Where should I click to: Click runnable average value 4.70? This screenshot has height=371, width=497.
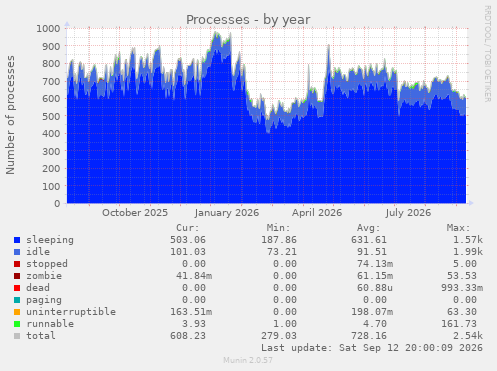click(375, 324)
